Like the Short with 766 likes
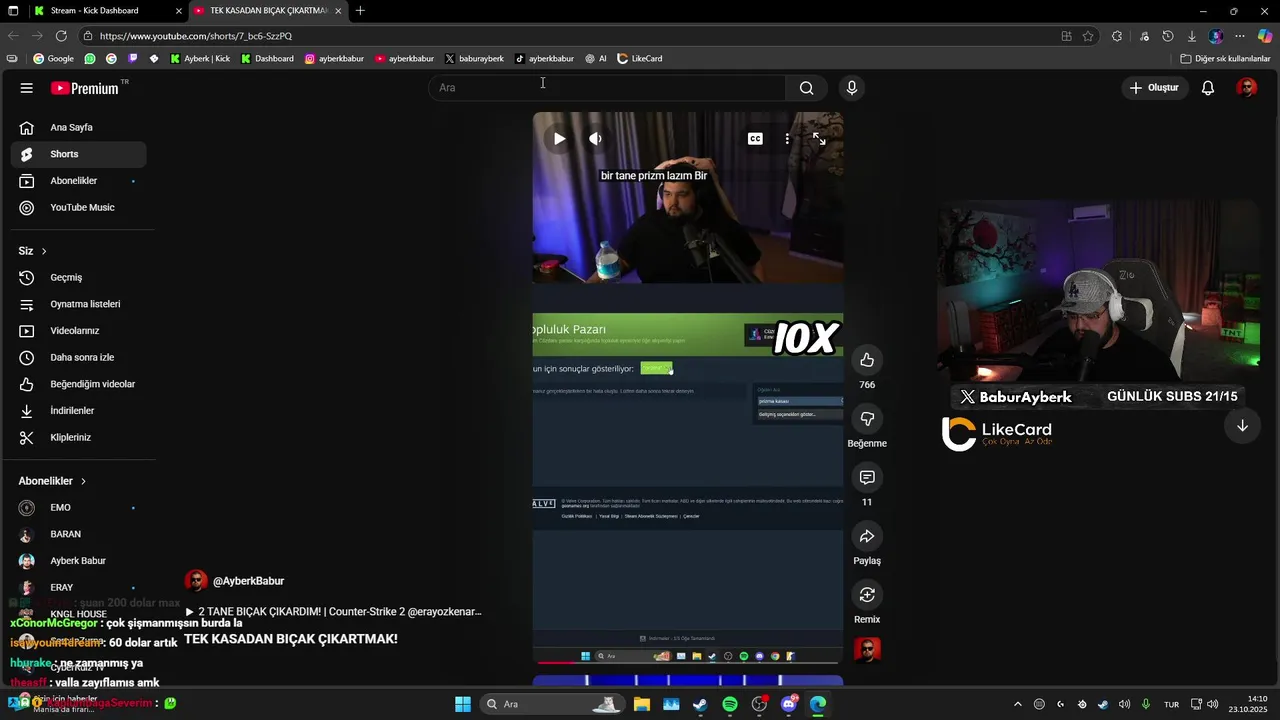The image size is (1280, 720). (x=867, y=360)
